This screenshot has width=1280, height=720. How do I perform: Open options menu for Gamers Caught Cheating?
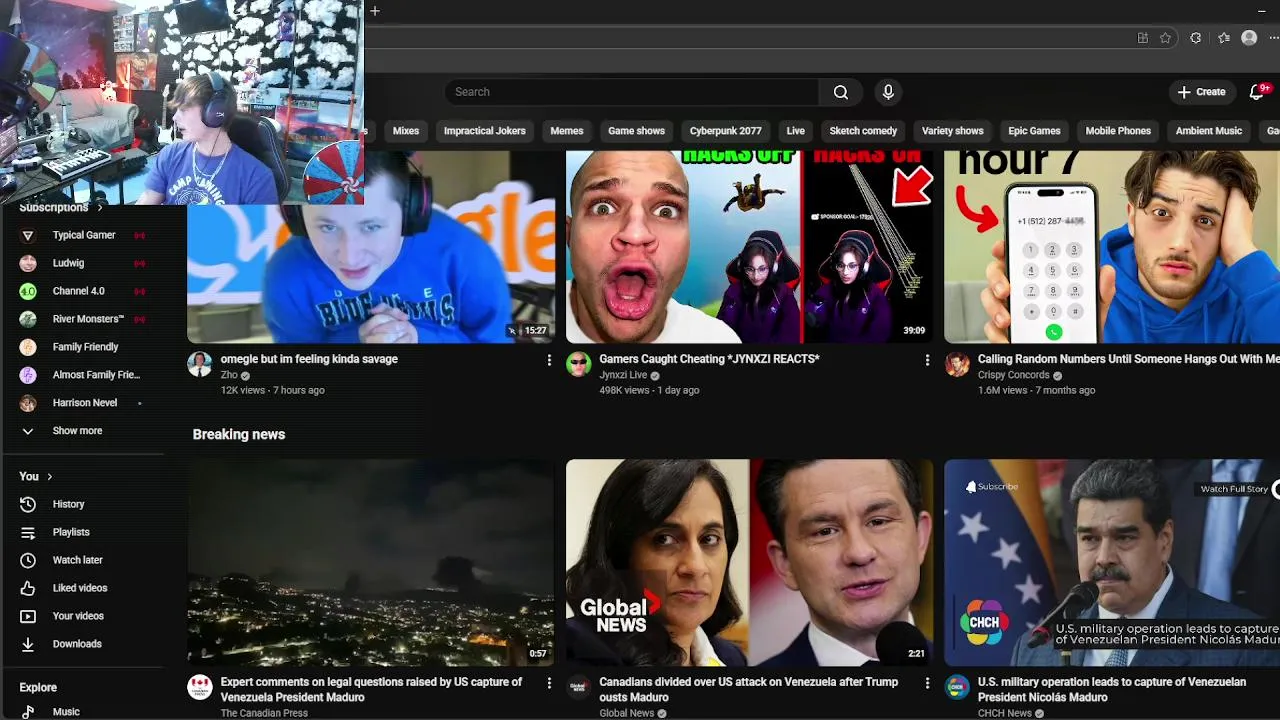(x=927, y=360)
